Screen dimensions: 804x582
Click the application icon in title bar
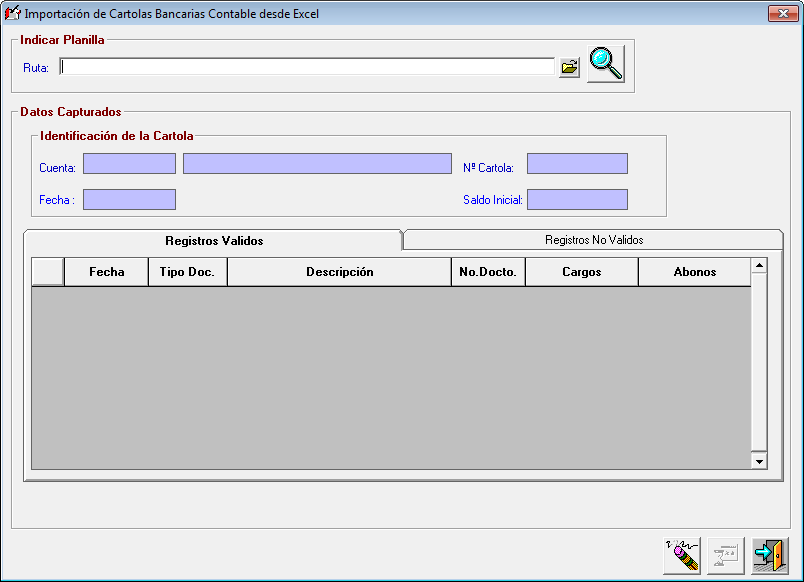click(x=12, y=13)
